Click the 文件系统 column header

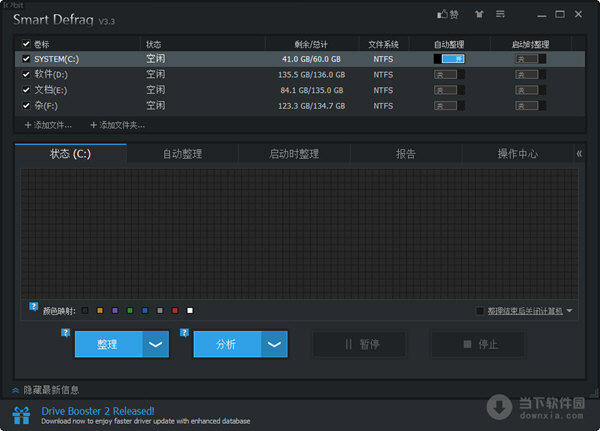pos(383,44)
